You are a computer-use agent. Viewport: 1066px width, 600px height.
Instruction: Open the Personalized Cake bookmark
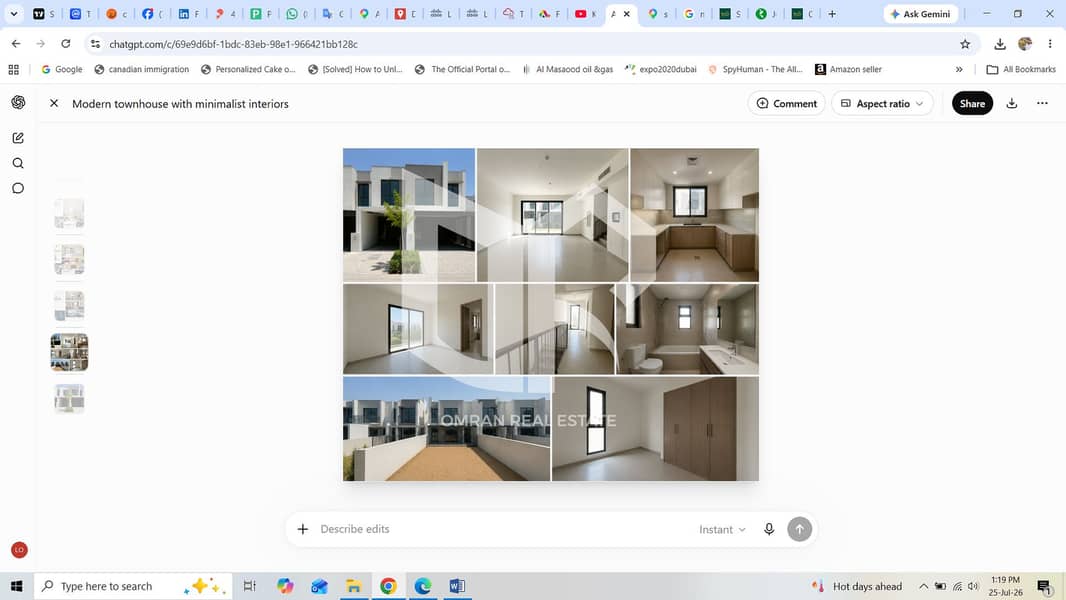[x=249, y=69]
